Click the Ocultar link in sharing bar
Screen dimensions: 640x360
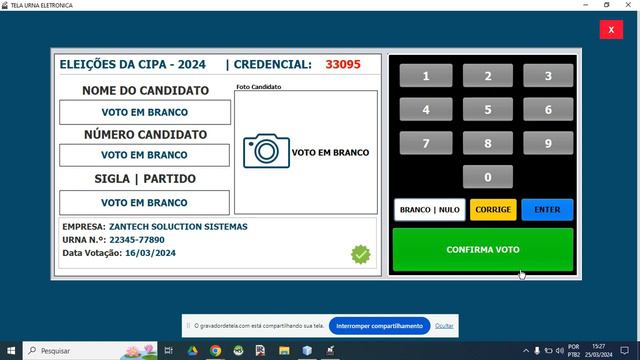point(444,326)
